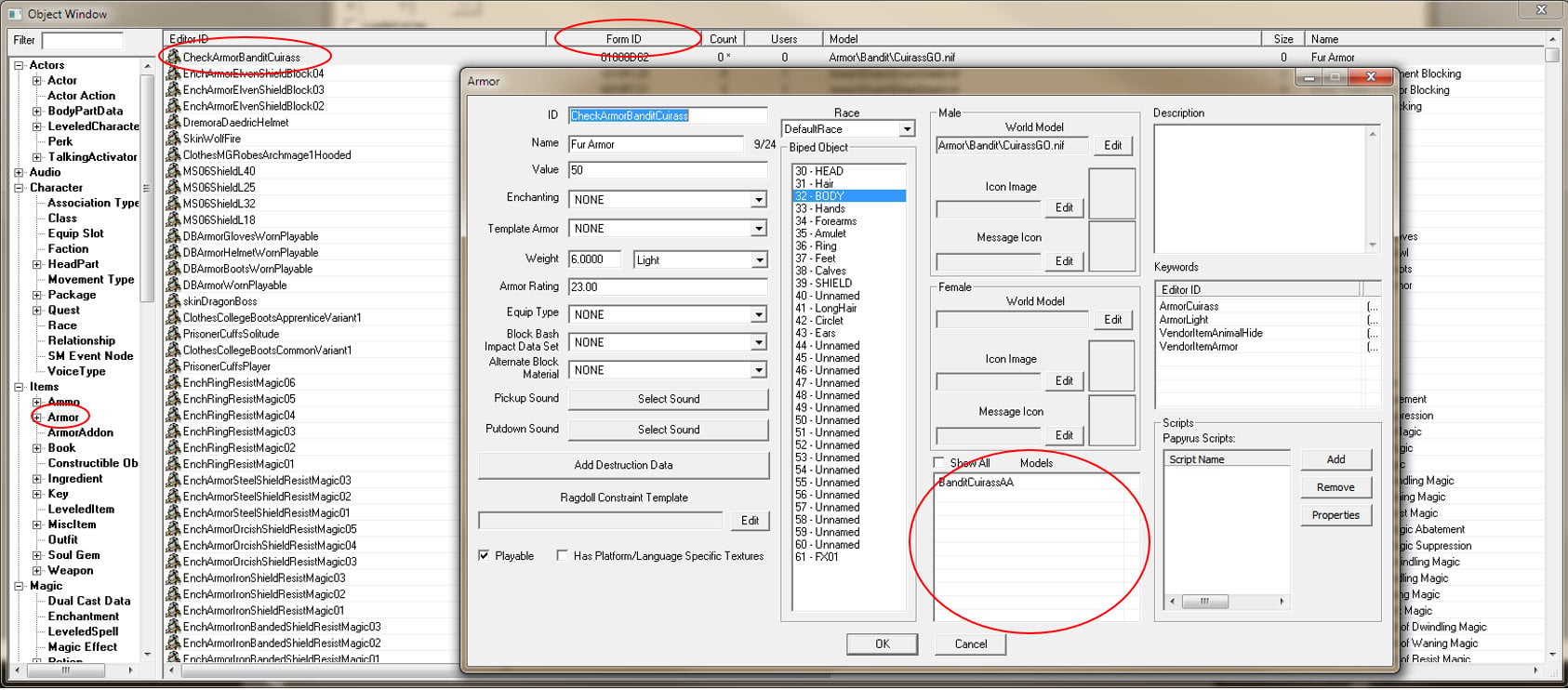Click Putdown Sound Select Sound button
Image resolution: width=1568 pixels, height=690 pixels.
[x=669, y=430]
